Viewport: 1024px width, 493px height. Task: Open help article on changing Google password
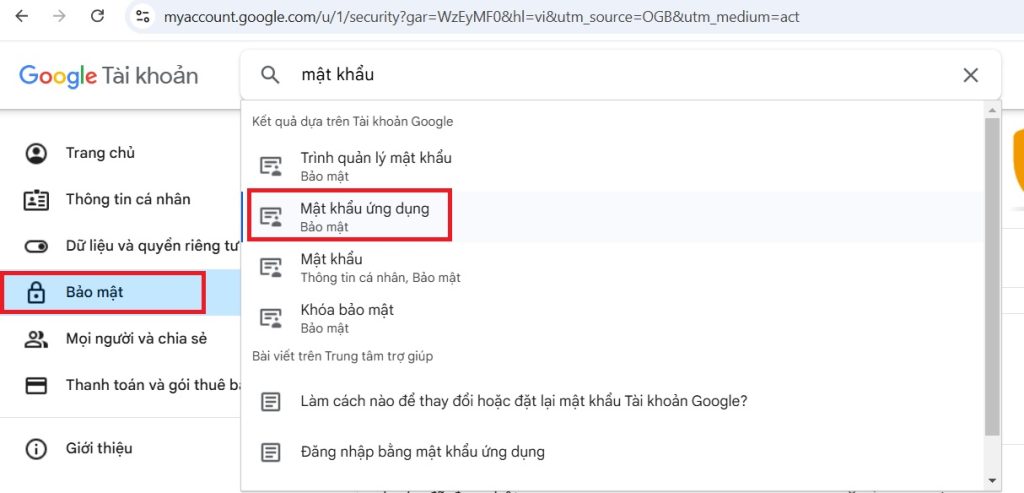523,401
